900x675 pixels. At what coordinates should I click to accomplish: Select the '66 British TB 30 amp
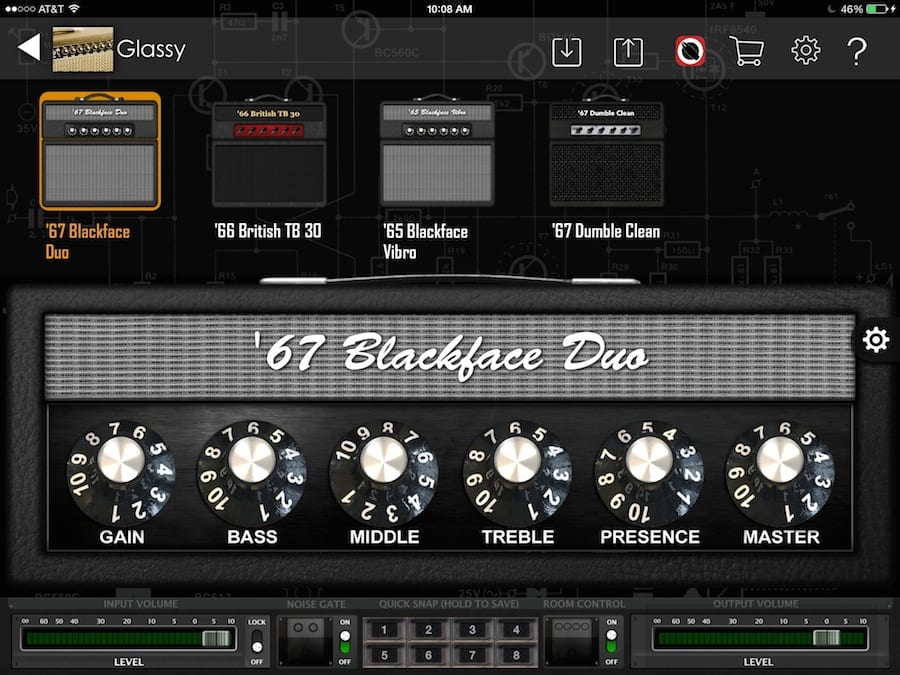tap(268, 155)
